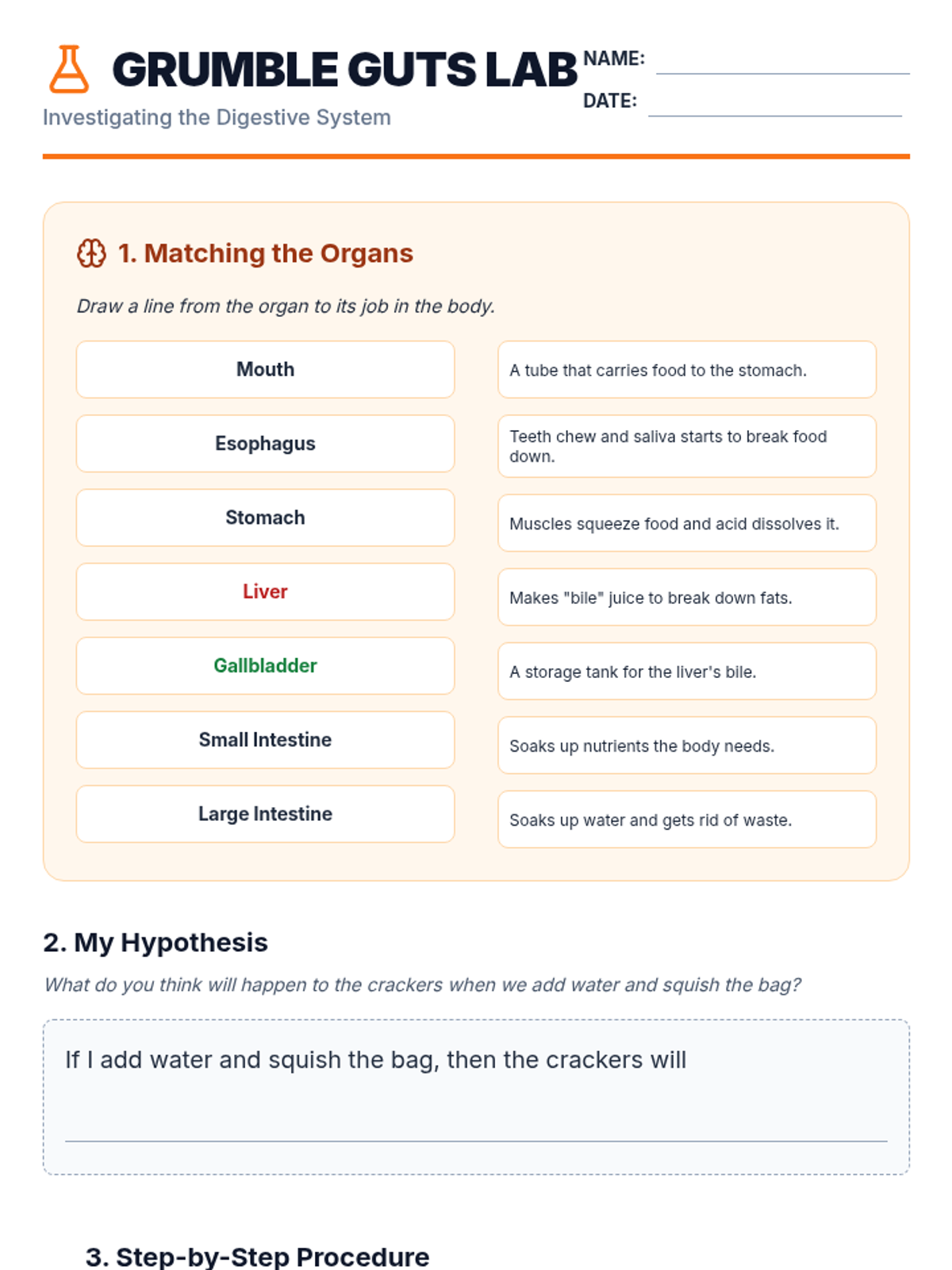The height and width of the screenshot is (1270, 952).
Task: Select the Esophagus organ box
Action: (x=265, y=444)
